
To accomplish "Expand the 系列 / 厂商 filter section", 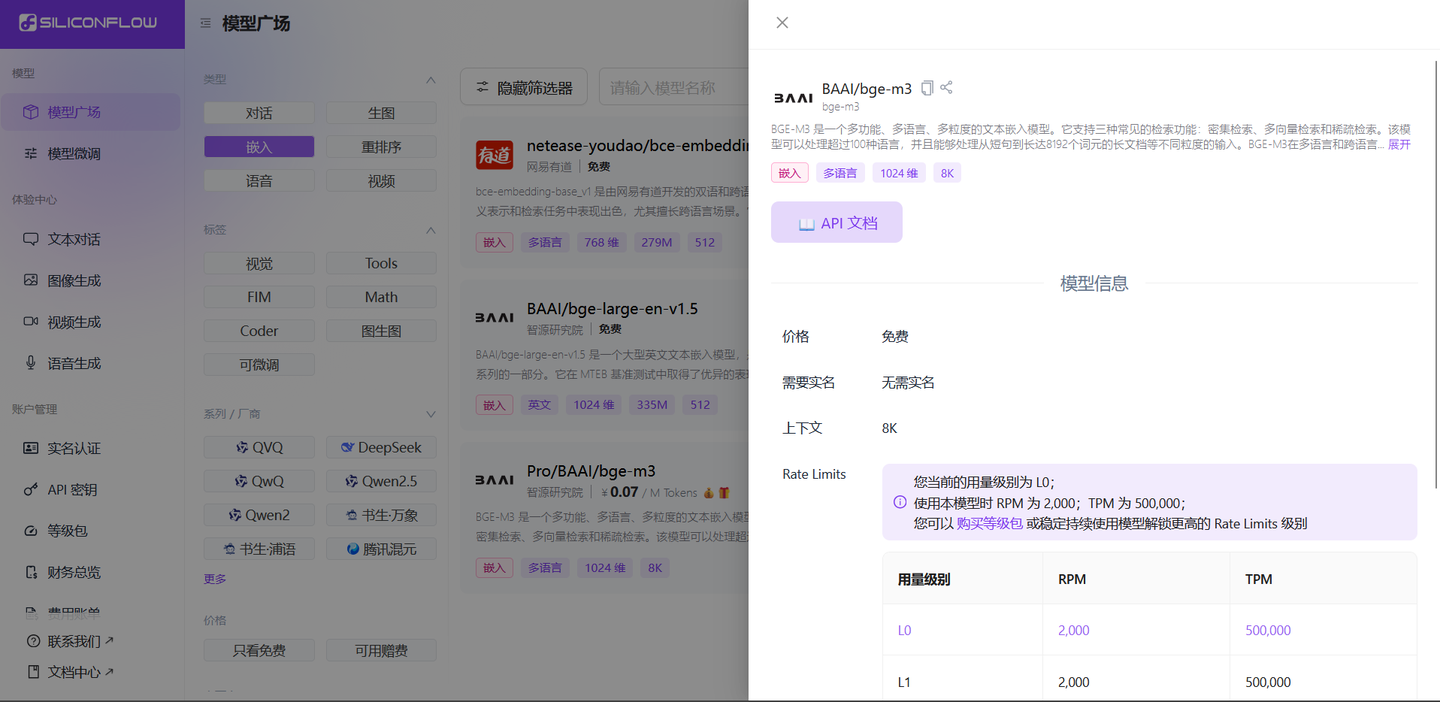I will (x=431, y=414).
